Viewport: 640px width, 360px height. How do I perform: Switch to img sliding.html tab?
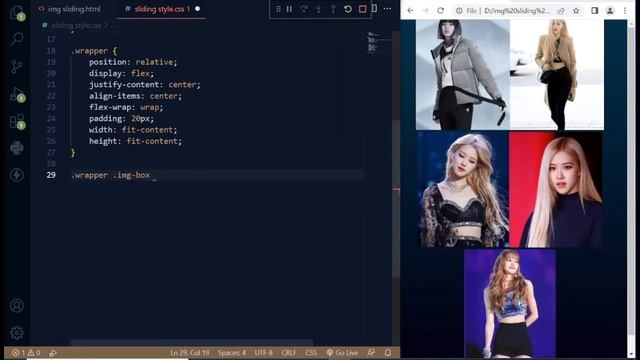69,9
